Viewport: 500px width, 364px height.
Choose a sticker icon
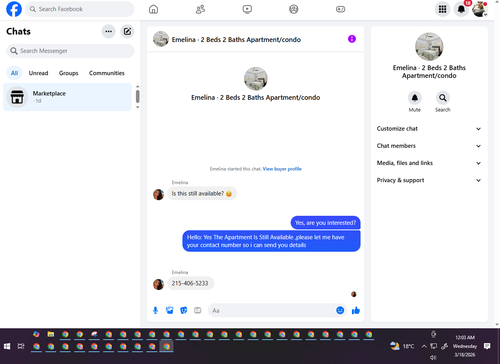pos(184,311)
